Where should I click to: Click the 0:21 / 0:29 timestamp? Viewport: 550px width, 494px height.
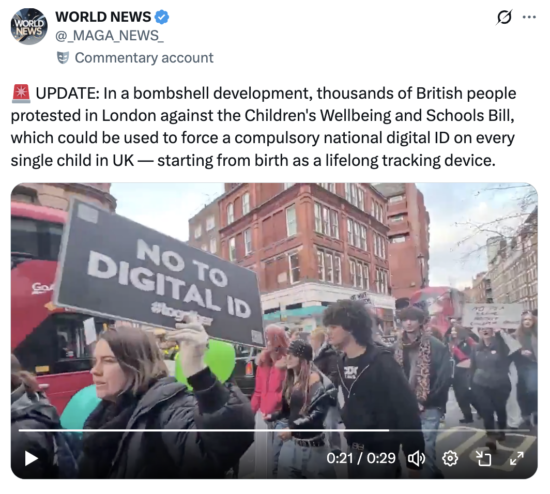pyautogui.click(x=361, y=458)
